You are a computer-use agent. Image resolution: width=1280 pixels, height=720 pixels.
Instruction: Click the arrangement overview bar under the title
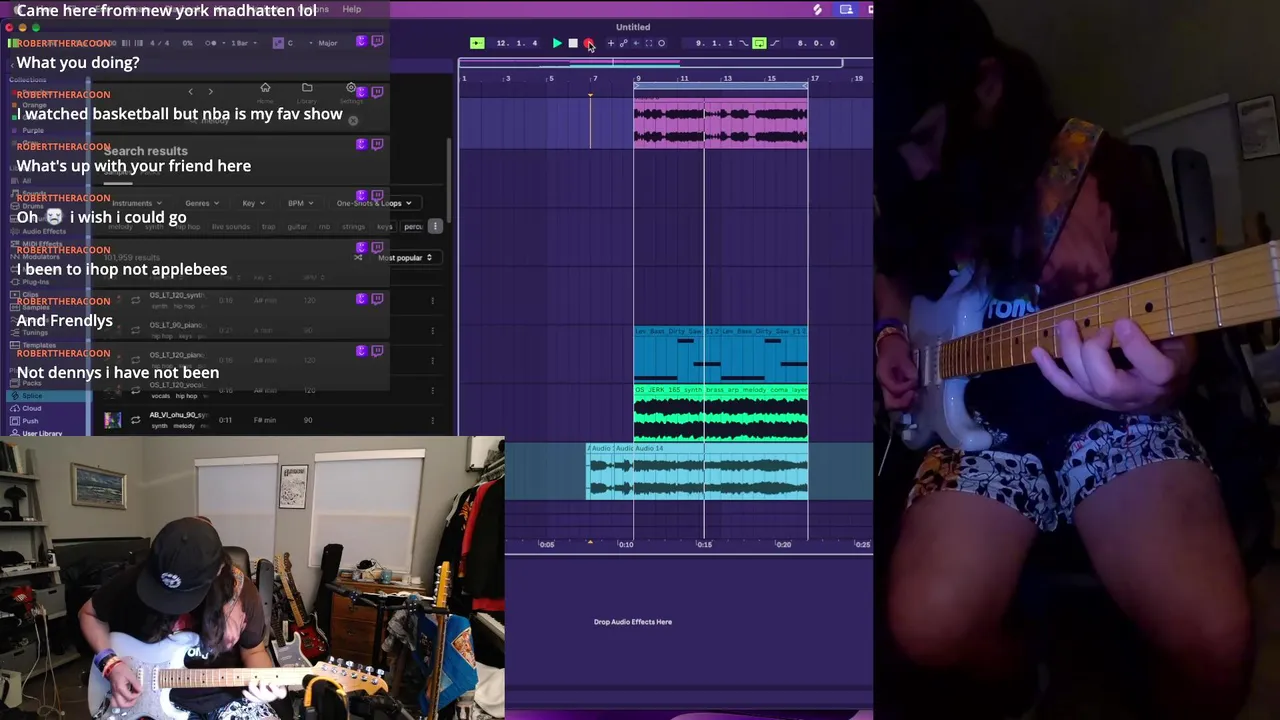click(650, 63)
